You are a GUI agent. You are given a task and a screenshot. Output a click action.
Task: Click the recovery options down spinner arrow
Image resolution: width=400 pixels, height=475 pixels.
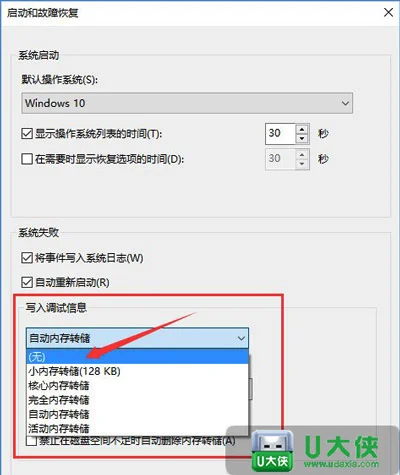pyautogui.click(x=302, y=164)
